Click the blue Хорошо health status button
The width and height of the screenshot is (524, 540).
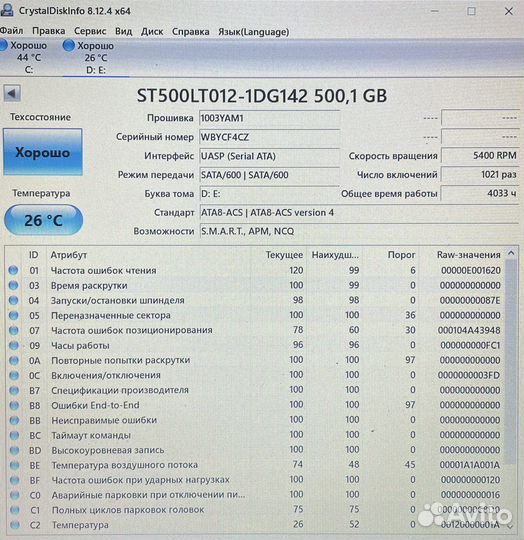43,152
